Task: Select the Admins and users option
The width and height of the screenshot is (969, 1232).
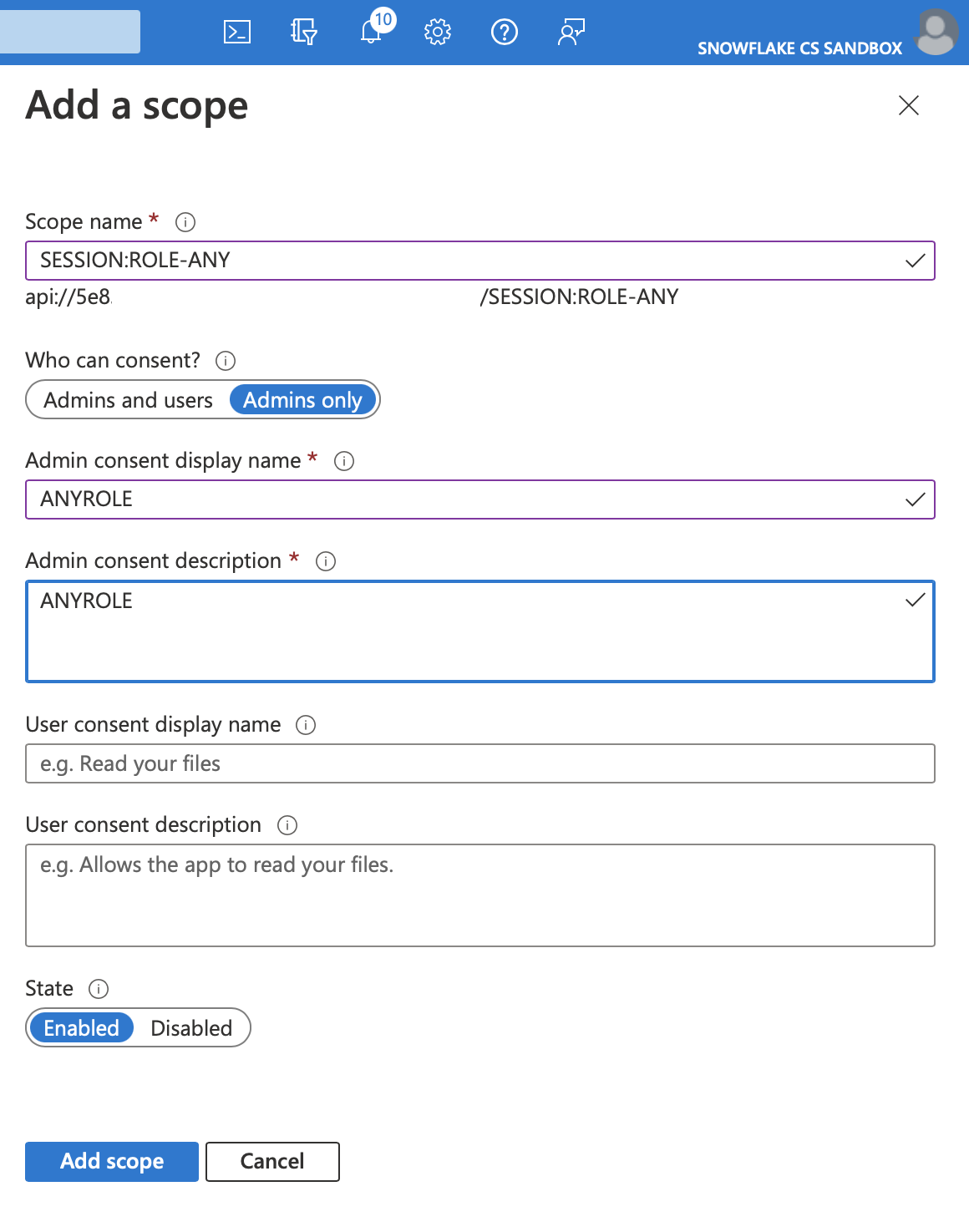Action: tap(129, 400)
